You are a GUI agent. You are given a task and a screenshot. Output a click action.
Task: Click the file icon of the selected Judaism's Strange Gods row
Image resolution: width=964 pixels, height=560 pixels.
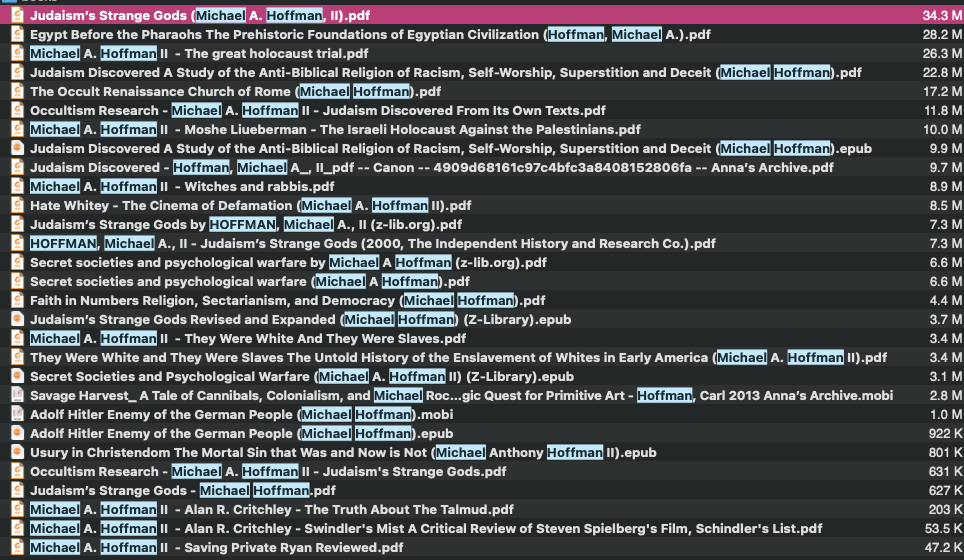18,15
